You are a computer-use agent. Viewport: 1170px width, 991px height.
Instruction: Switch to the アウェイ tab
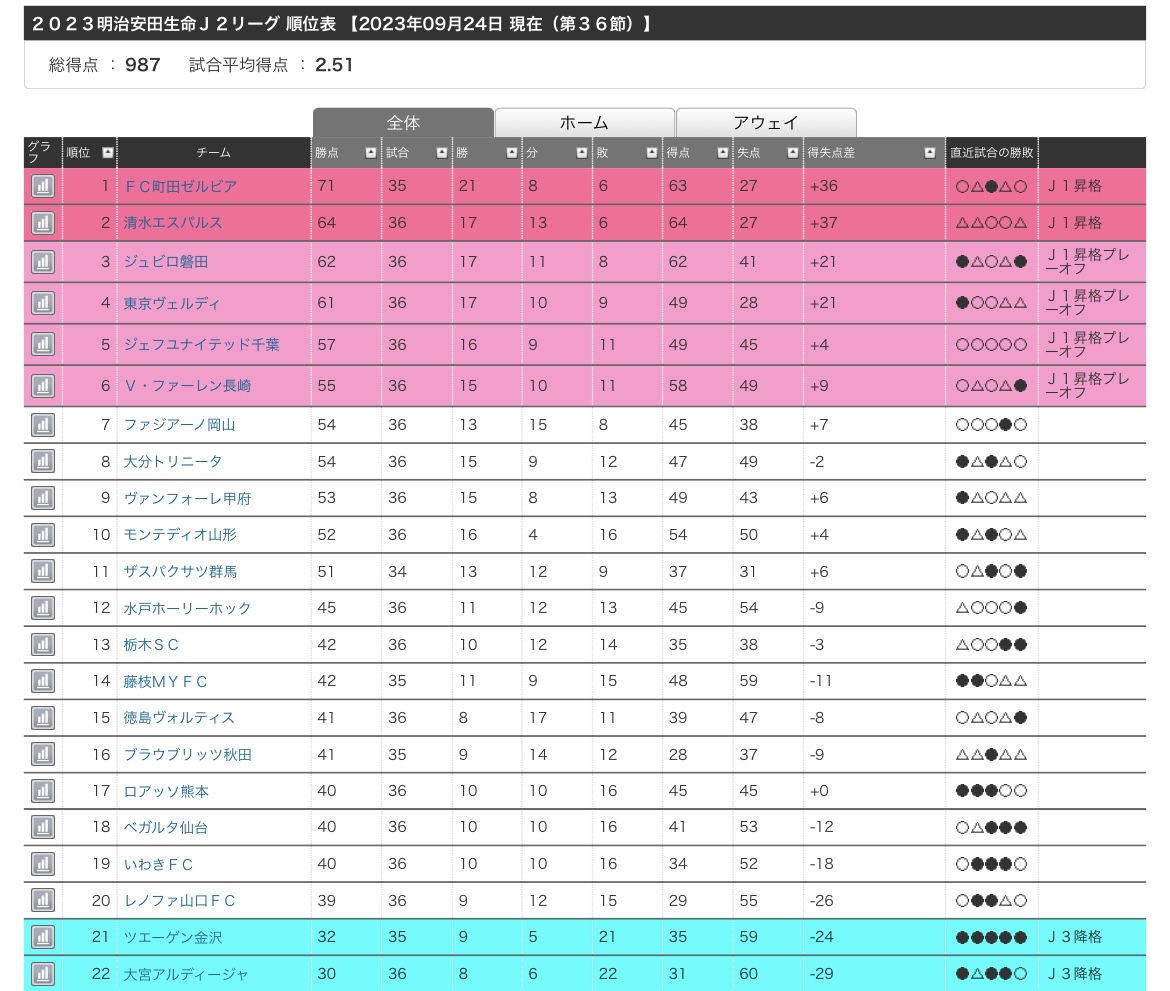(x=766, y=123)
